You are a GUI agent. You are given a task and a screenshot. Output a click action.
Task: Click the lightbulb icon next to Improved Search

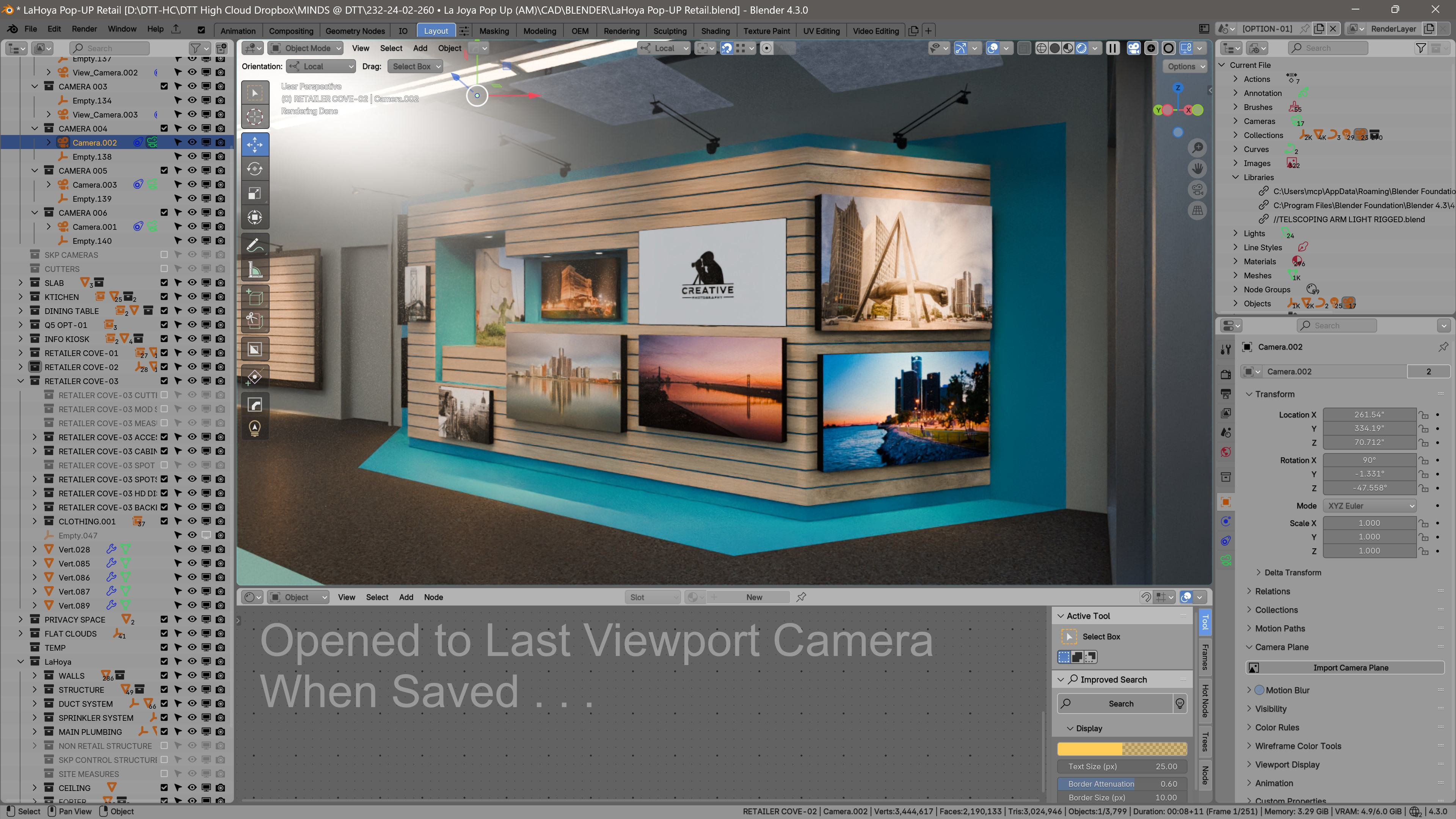click(x=1180, y=703)
